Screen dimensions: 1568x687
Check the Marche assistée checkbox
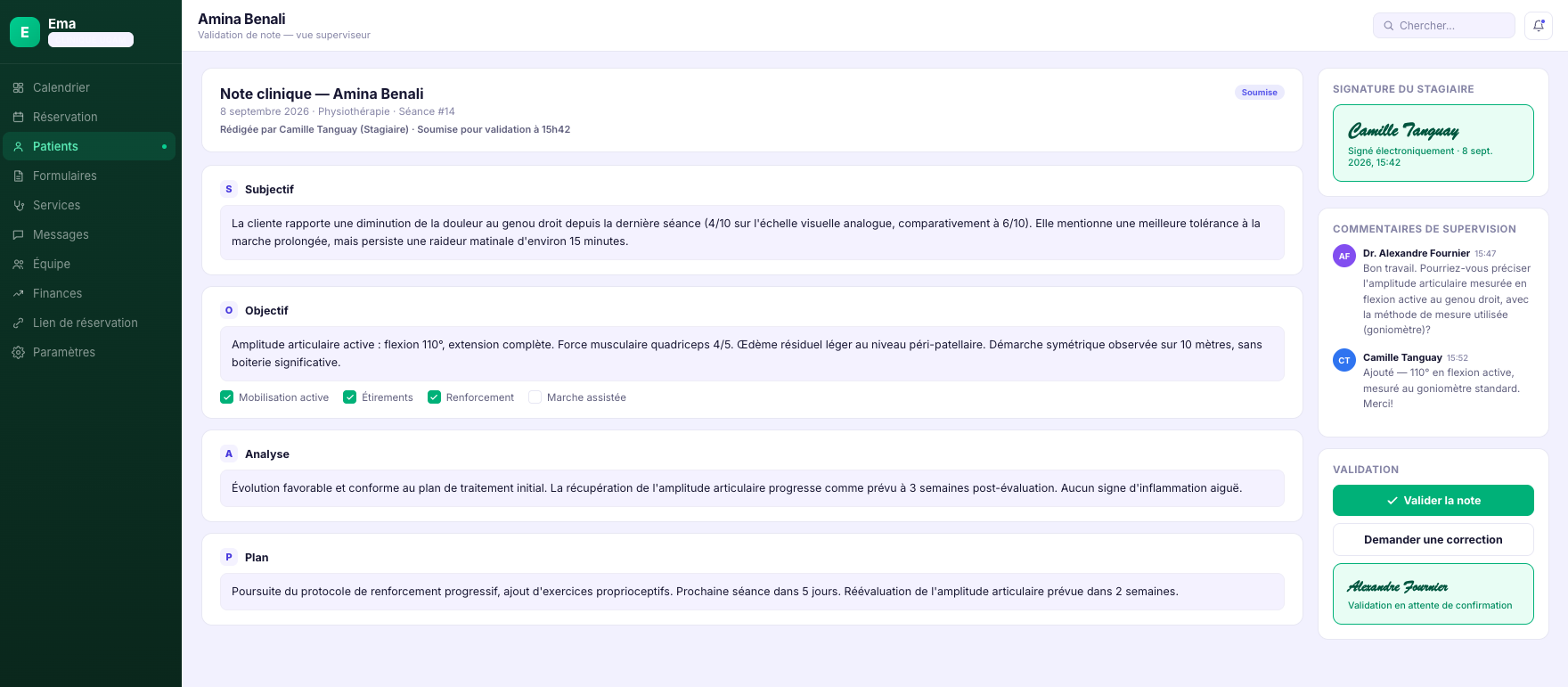click(535, 397)
